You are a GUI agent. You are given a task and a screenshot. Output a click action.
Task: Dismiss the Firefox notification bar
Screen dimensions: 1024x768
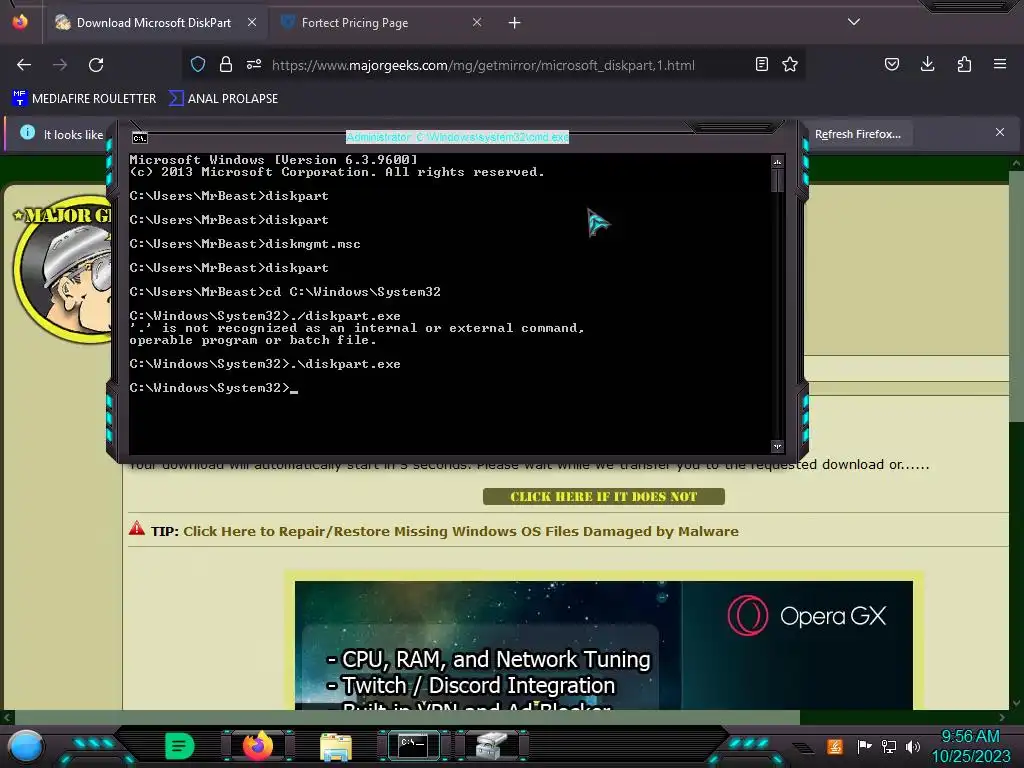[x=1000, y=133]
